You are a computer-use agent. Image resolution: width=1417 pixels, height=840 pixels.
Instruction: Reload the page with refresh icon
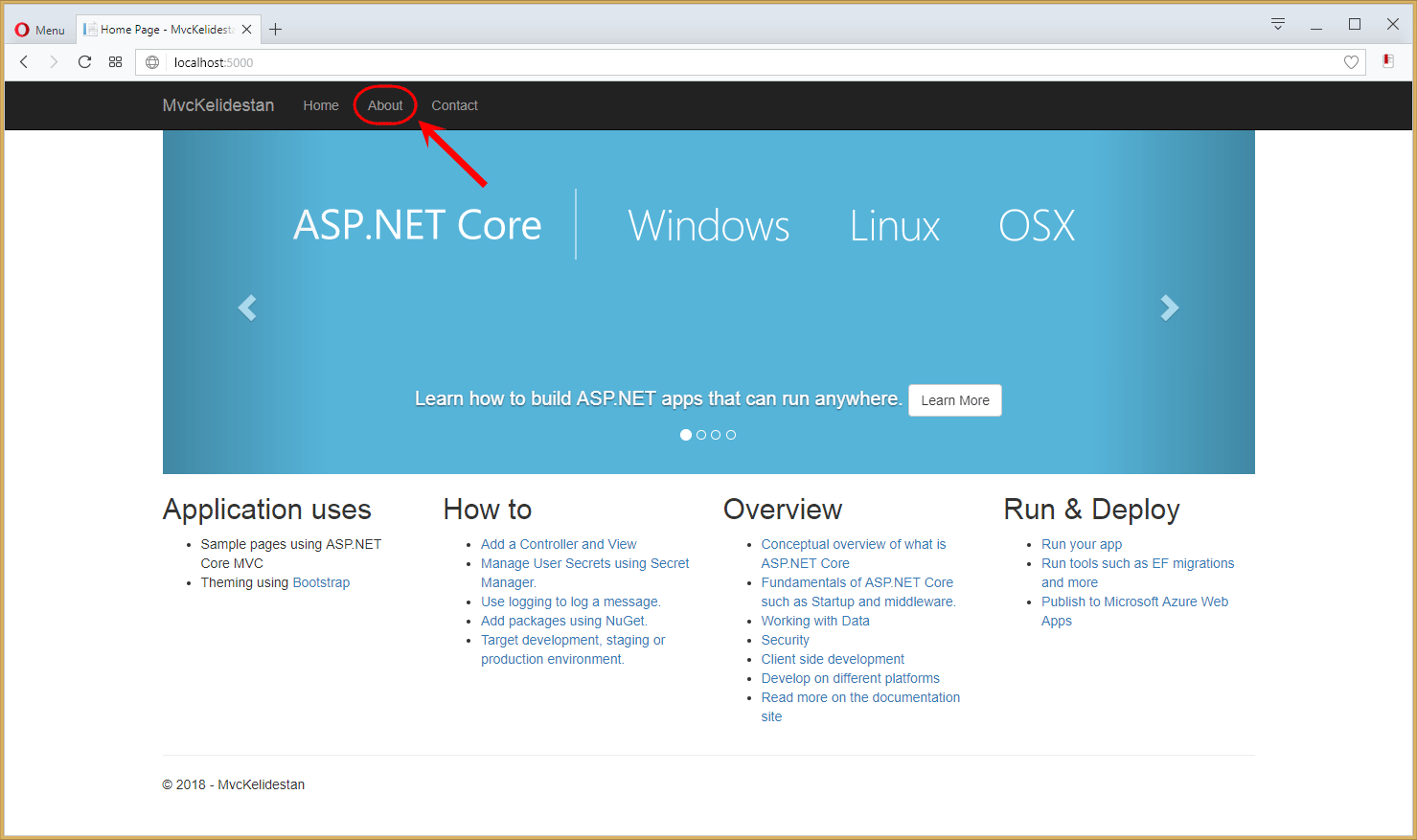point(84,62)
